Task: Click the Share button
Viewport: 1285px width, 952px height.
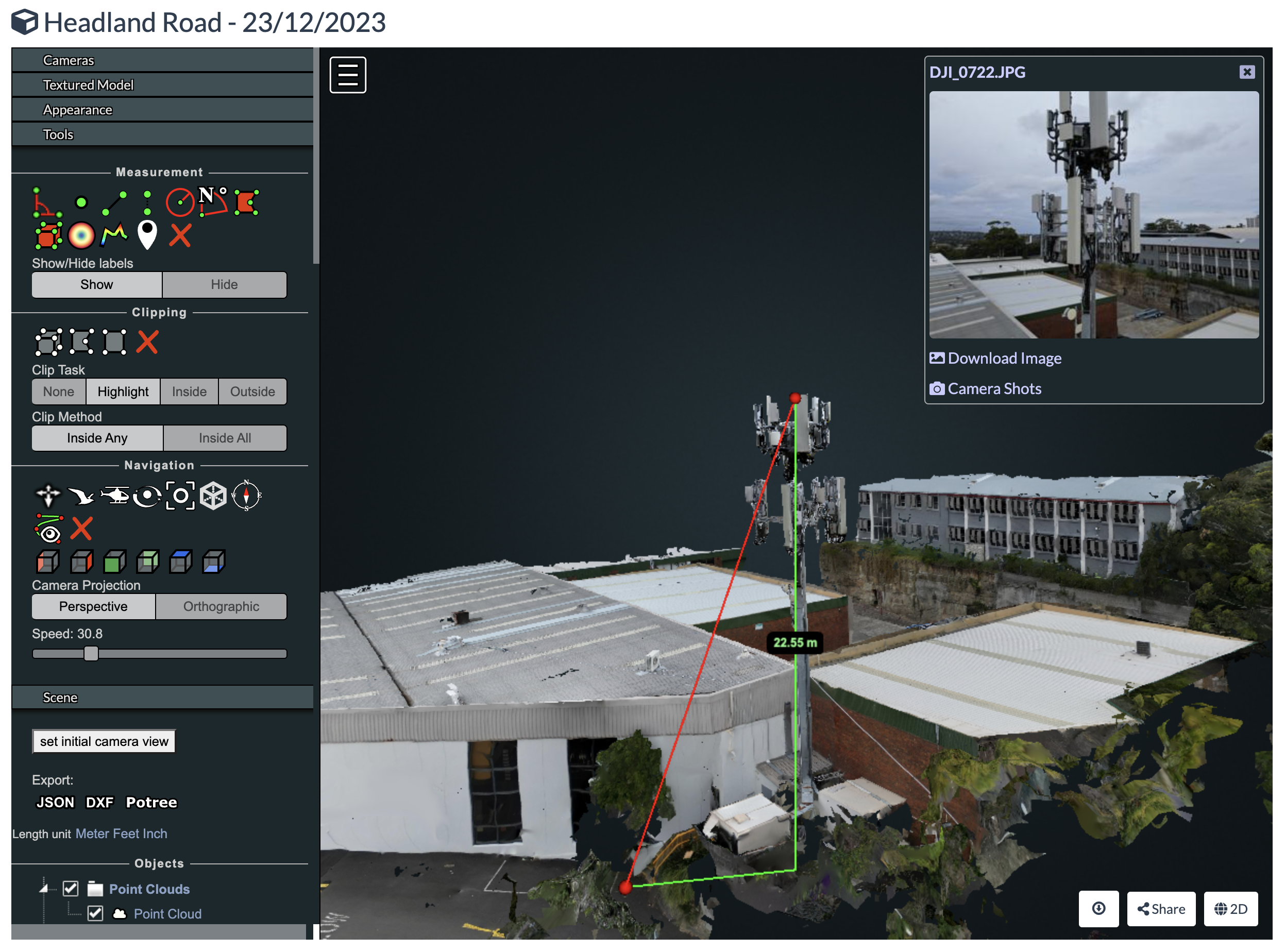Action: (x=1162, y=909)
